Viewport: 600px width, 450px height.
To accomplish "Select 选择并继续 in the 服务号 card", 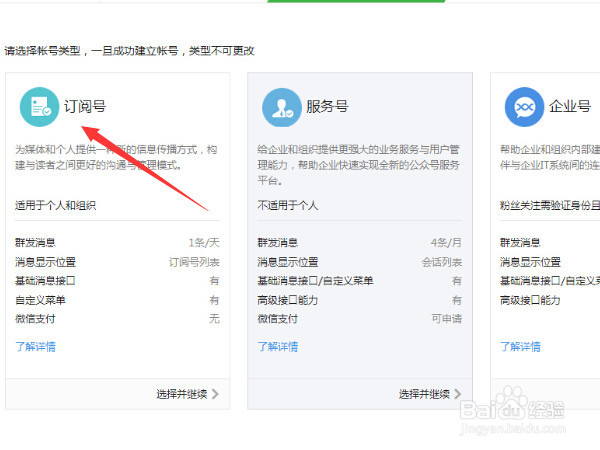I will pos(424,394).
